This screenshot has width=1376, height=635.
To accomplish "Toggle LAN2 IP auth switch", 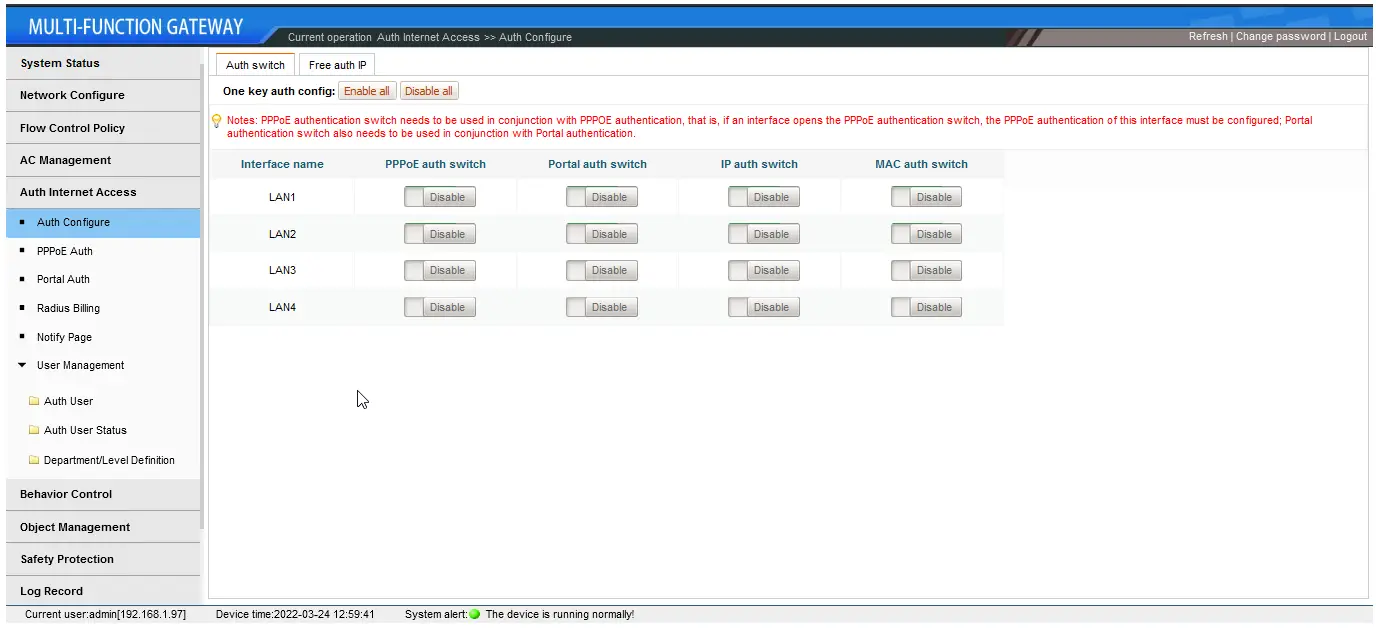I will (x=764, y=234).
